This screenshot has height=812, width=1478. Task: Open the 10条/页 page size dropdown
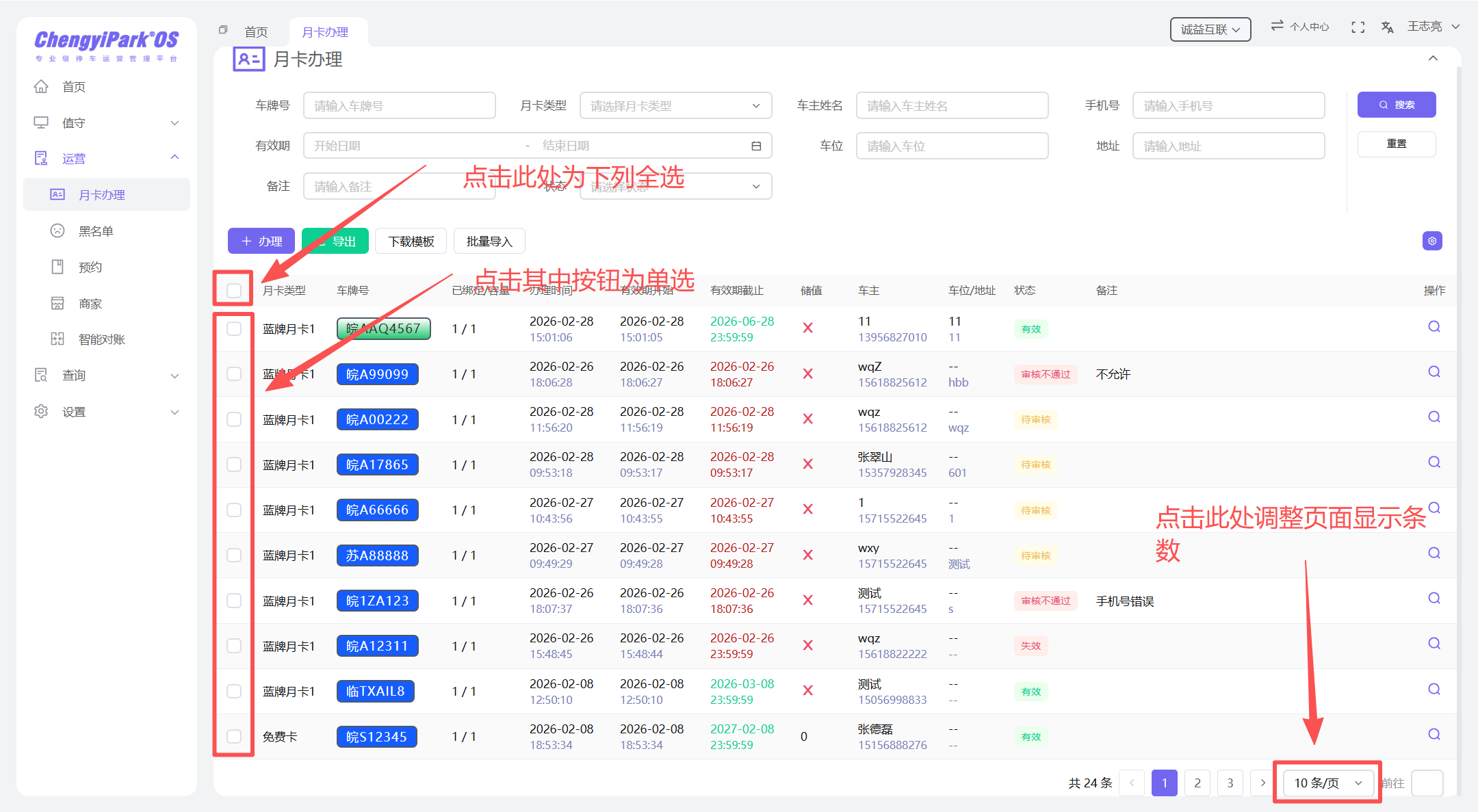pos(1326,783)
